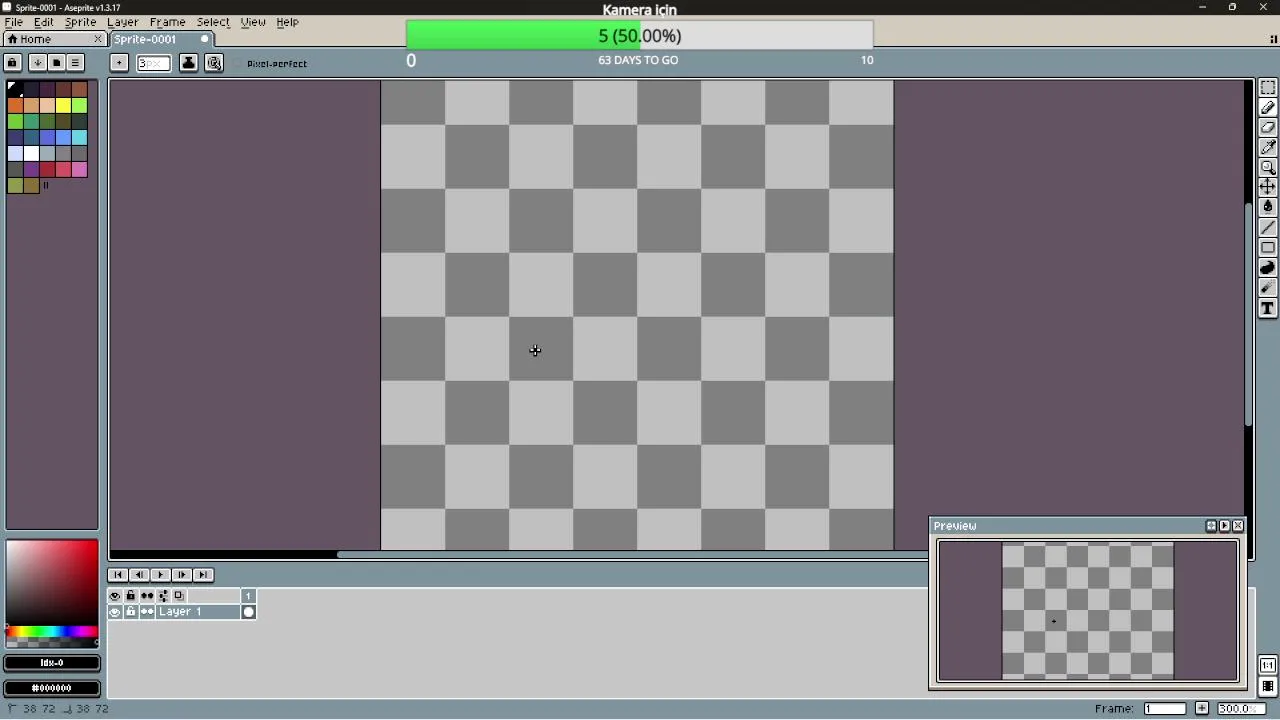Viewport: 1280px width, 720px height.
Task: Go to the last frame
Action: coord(204,575)
